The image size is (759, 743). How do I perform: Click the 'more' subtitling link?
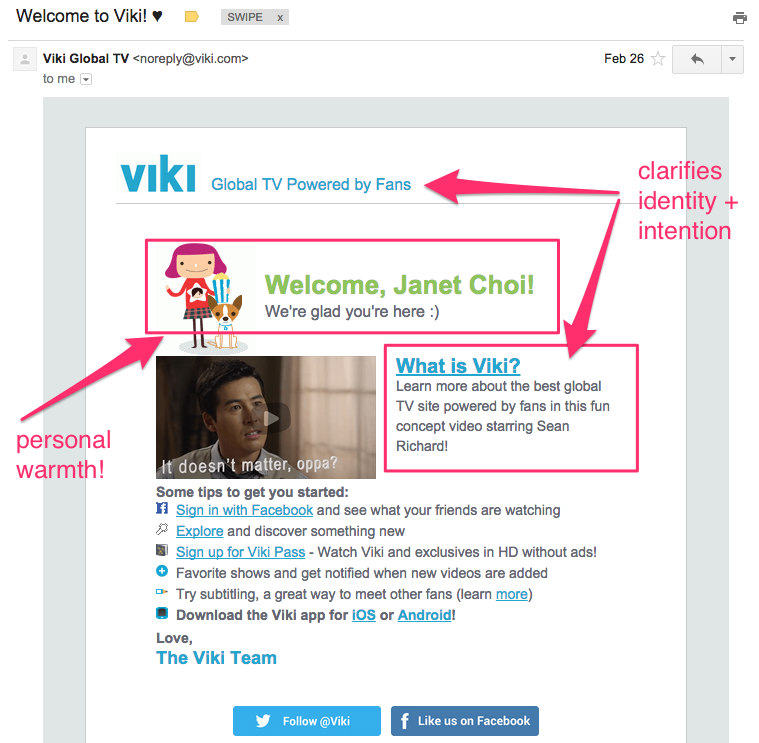[512, 594]
